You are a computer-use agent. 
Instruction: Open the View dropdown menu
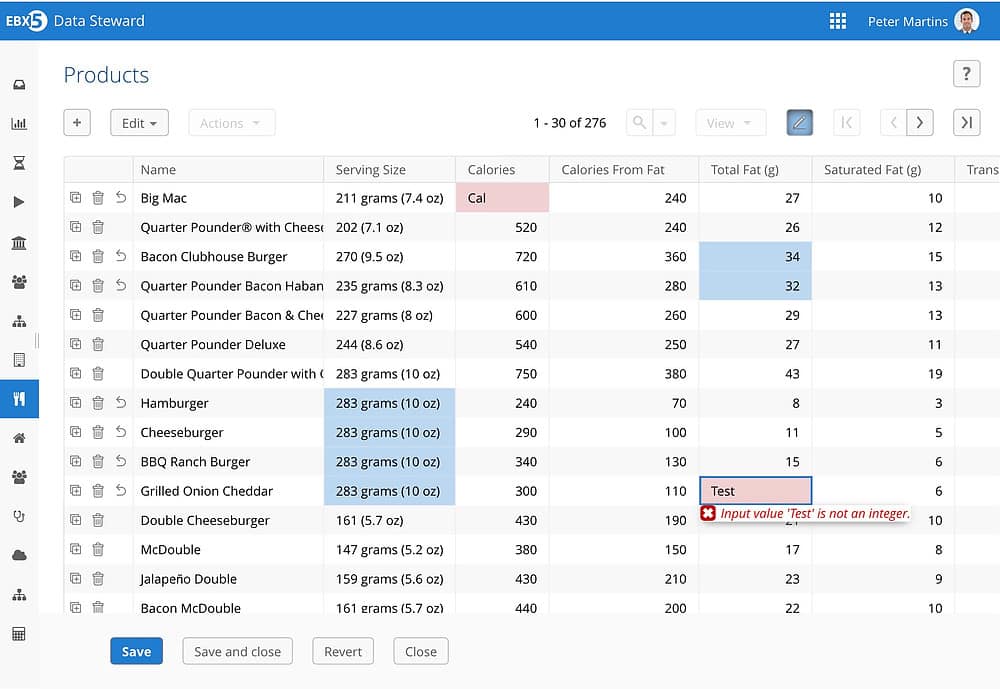[730, 122]
